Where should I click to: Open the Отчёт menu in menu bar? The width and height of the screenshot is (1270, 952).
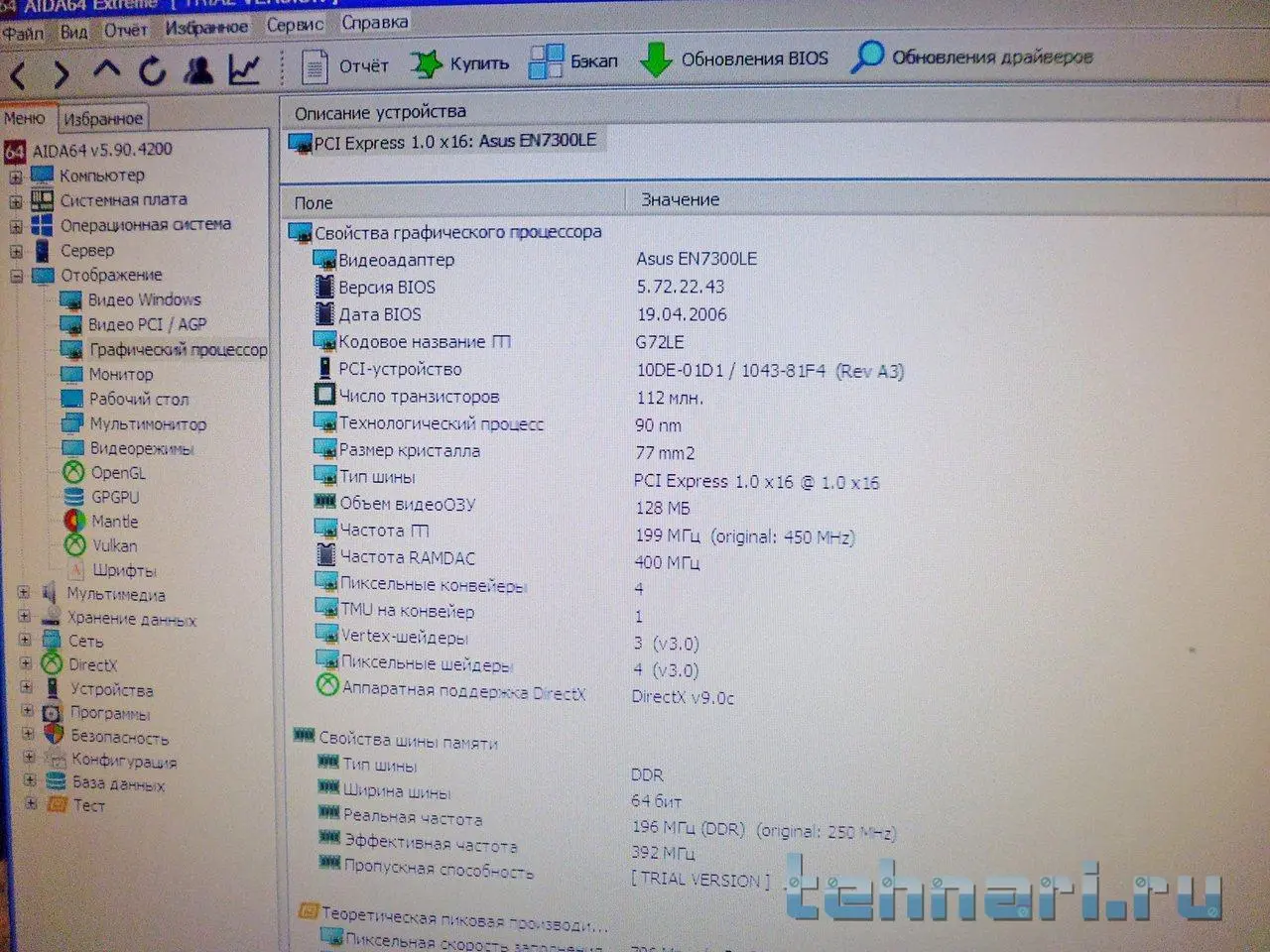(x=126, y=31)
